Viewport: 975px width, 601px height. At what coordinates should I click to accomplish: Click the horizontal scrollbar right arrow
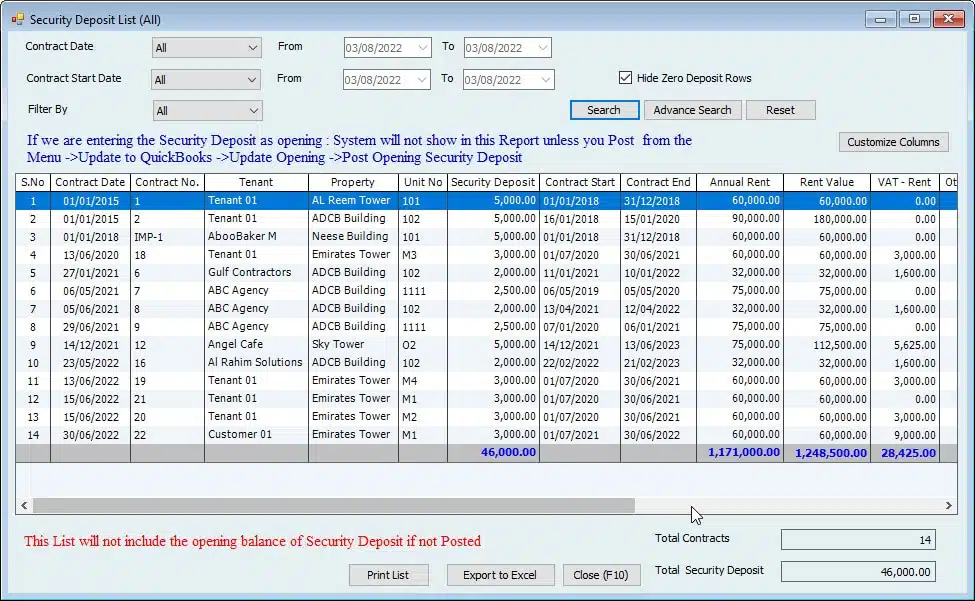click(950, 506)
